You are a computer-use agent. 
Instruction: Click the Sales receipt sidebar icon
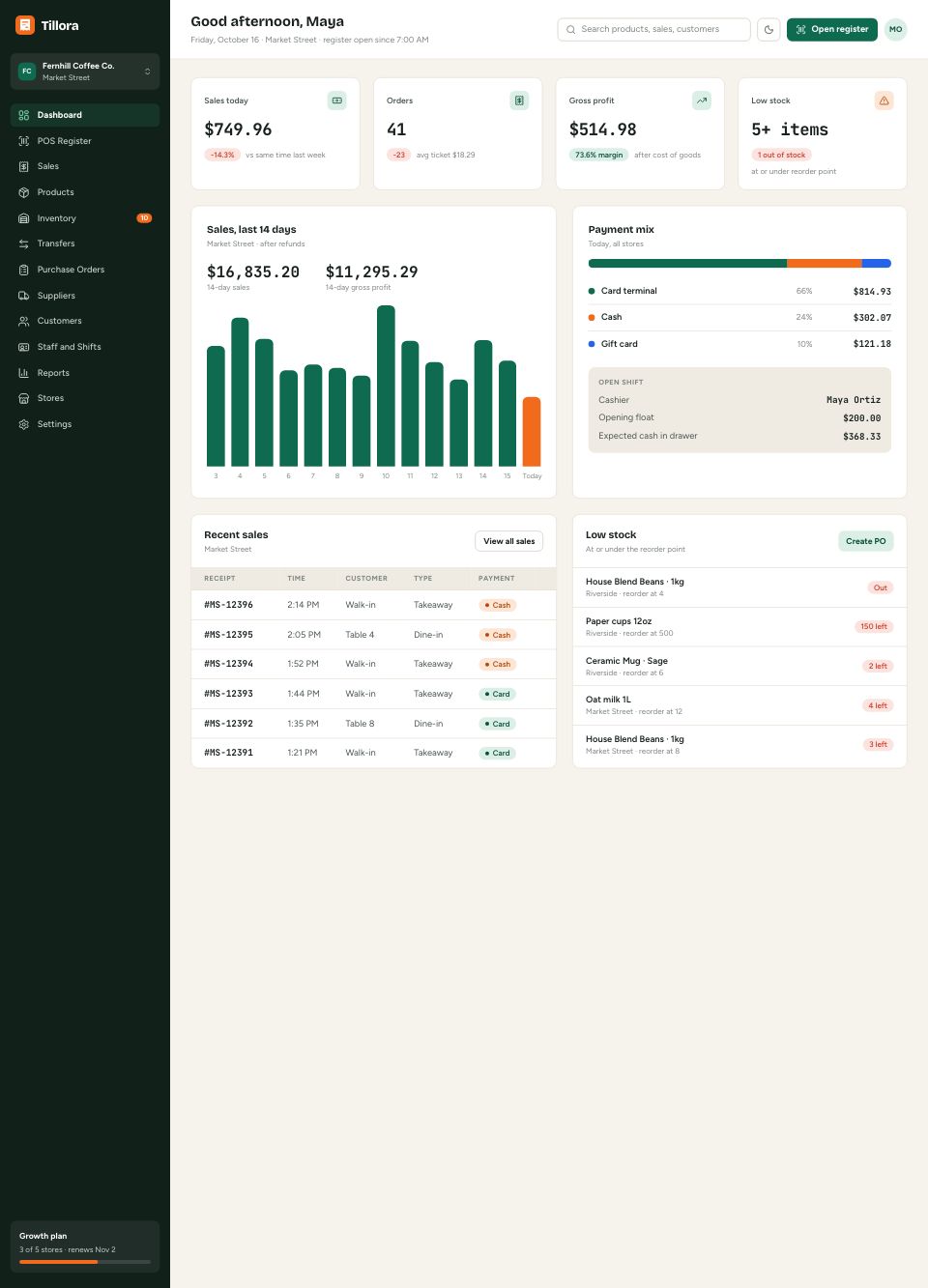(24, 166)
